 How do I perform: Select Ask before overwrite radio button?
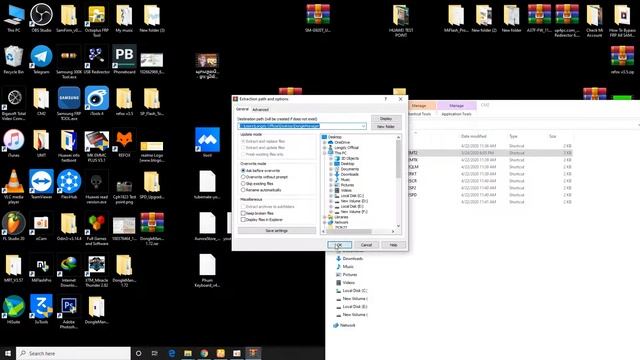(x=243, y=171)
